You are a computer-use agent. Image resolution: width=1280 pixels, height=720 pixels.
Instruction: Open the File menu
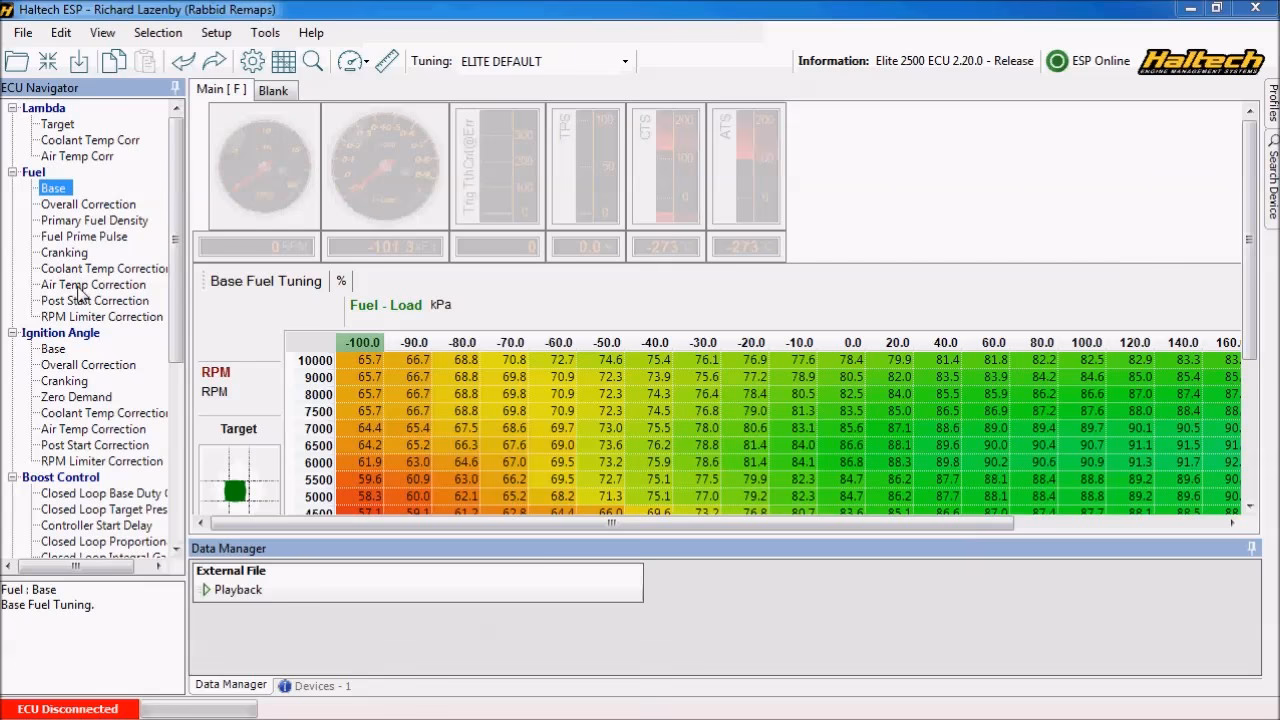tap(23, 33)
